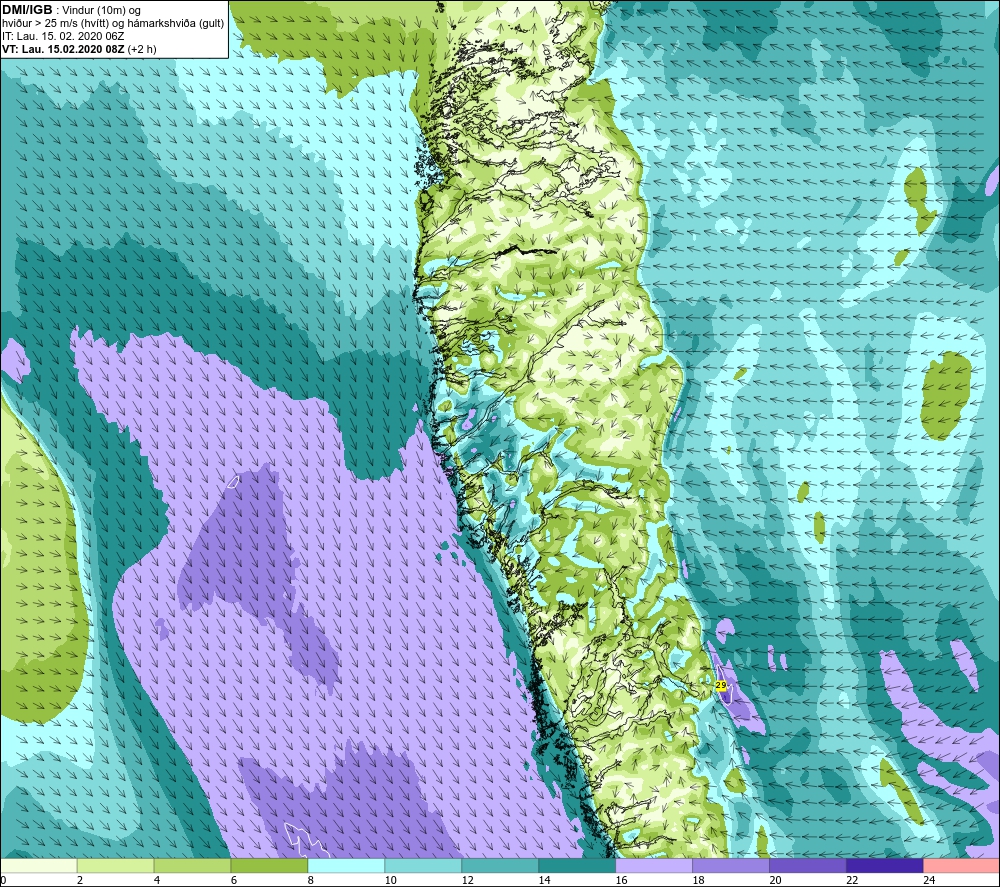This screenshot has width=1000, height=887.
Task: Click the legend scale value 10
Action: click(x=390, y=880)
